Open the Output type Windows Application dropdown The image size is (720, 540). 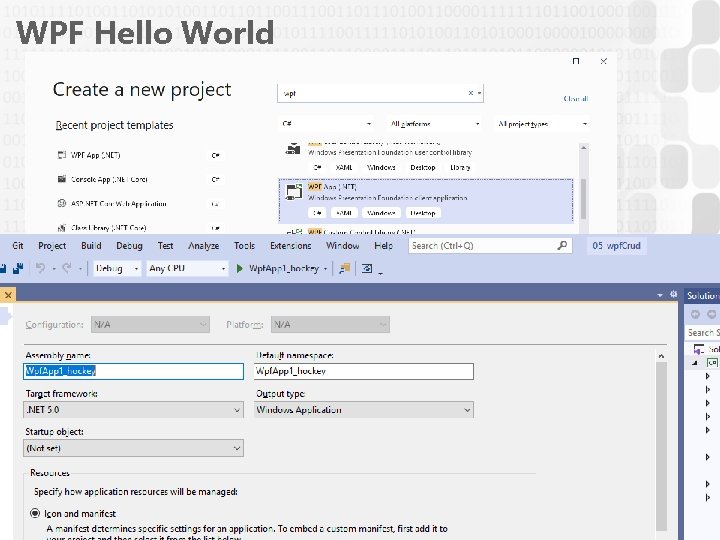coord(364,410)
